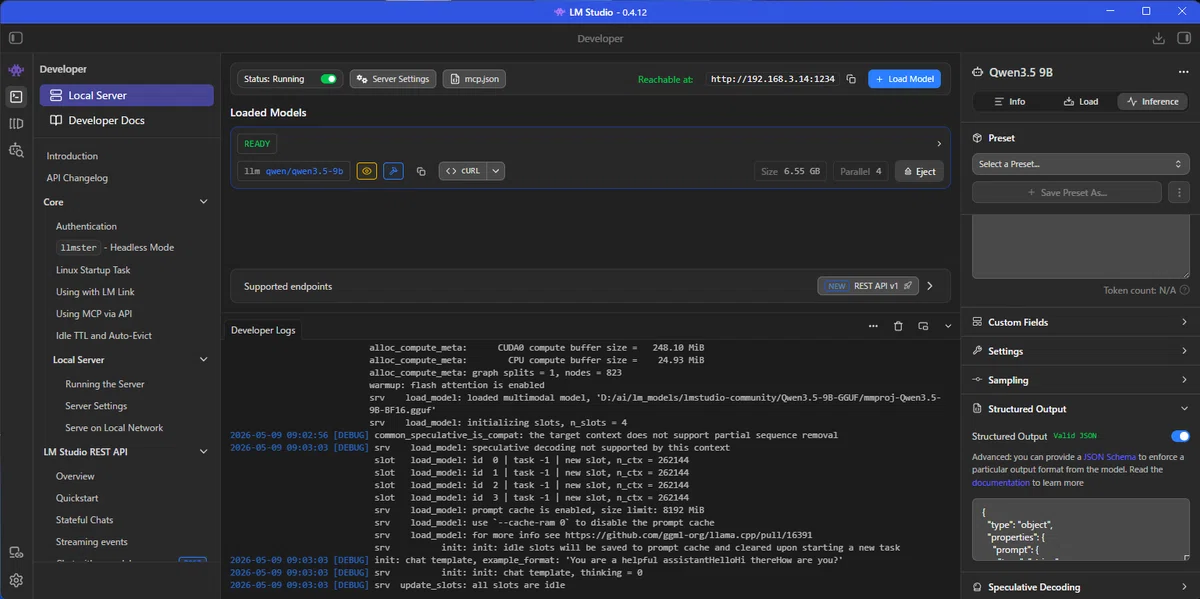Toggle the server Status: Running switch
Image resolution: width=1200 pixels, height=599 pixels.
(328, 79)
